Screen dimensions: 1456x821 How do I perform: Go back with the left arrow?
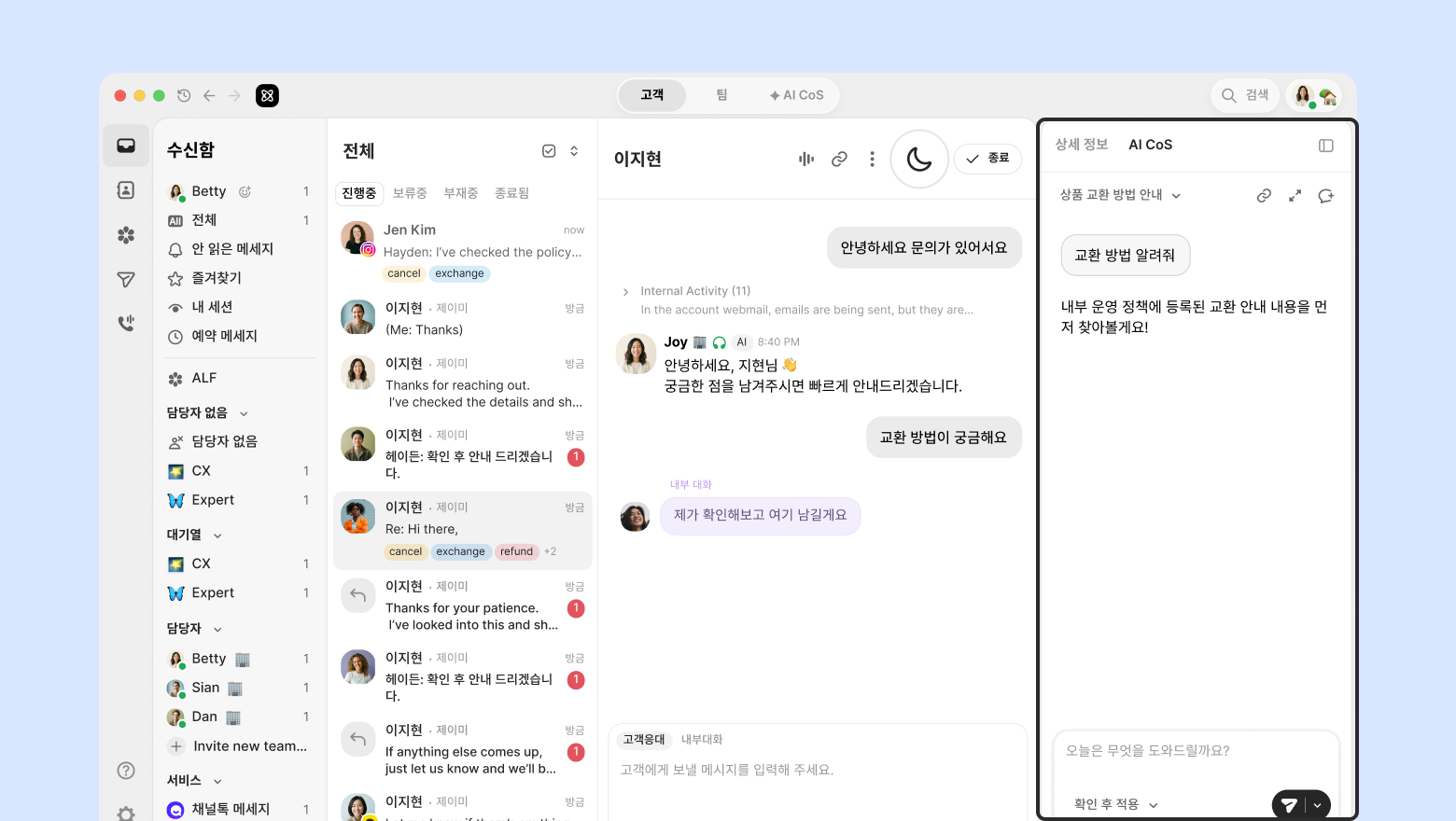pos(209,95)
